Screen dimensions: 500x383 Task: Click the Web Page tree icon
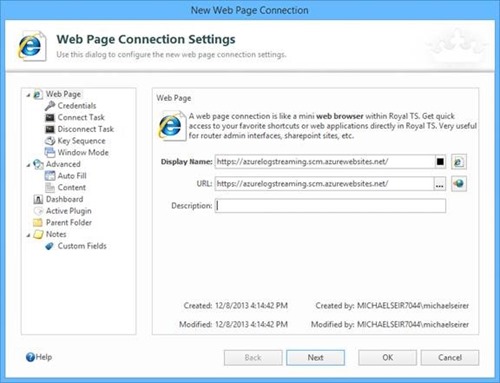[x=38, y=95]
